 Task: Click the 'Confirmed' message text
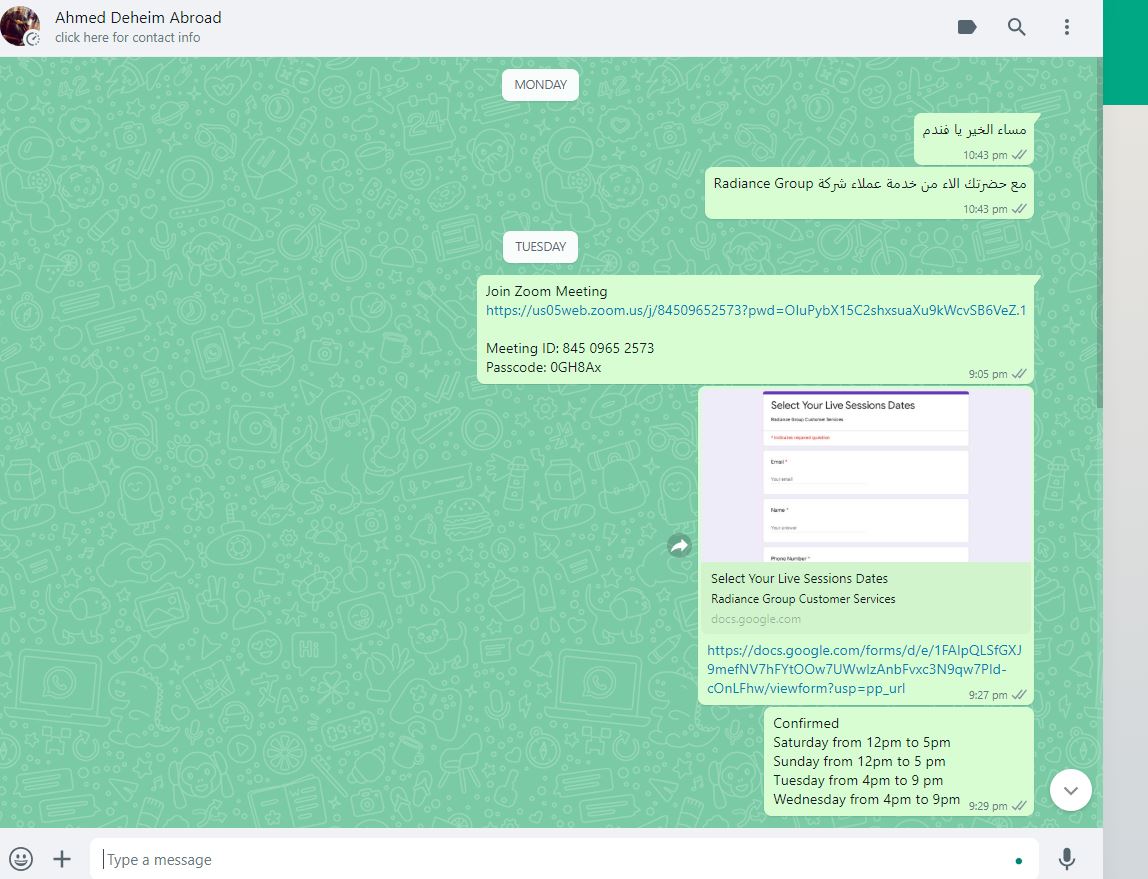click(806, 723)
